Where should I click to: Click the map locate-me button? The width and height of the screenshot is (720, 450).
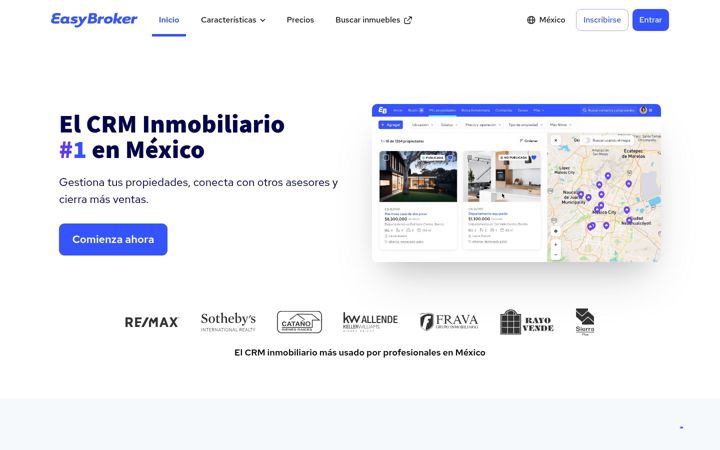[x=556, y=231]
